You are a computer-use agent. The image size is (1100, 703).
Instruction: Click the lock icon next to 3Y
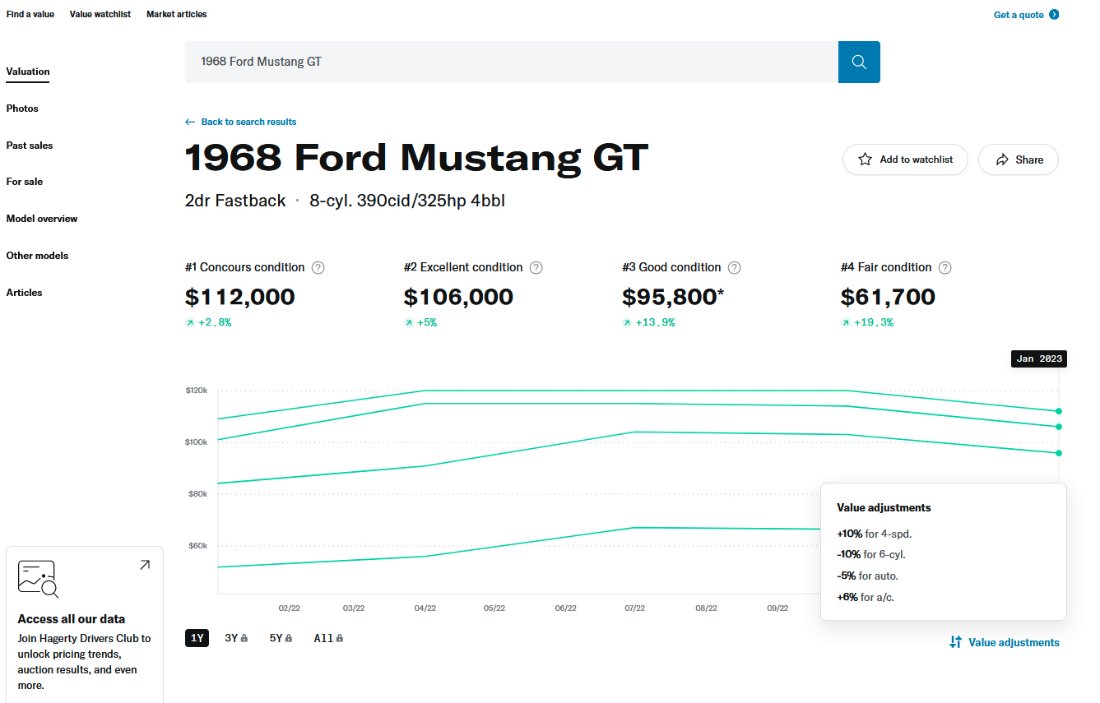[x=244, y=638]
